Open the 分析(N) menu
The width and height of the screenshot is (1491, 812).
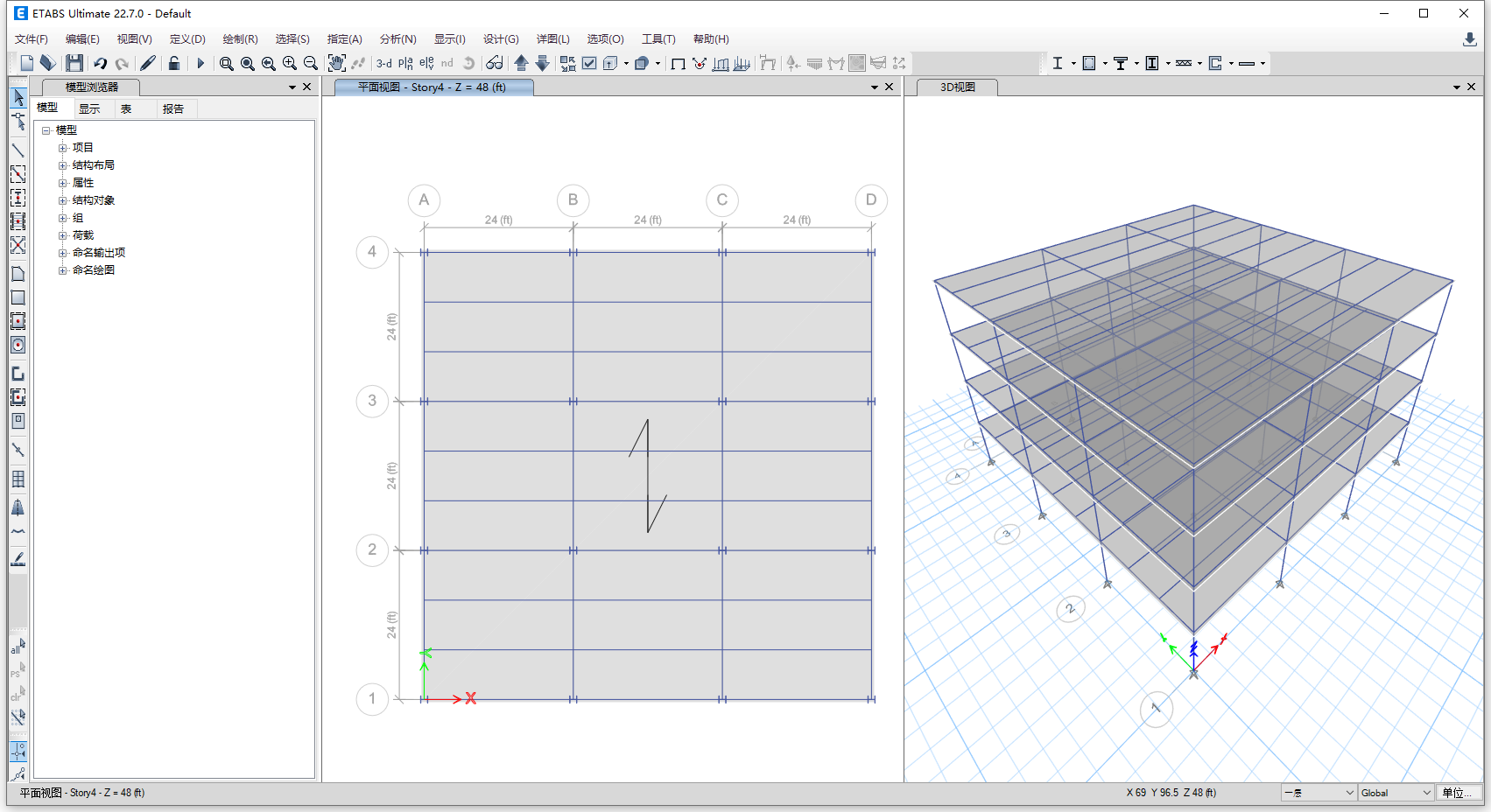pyautogui.click(x=397, y=39)
